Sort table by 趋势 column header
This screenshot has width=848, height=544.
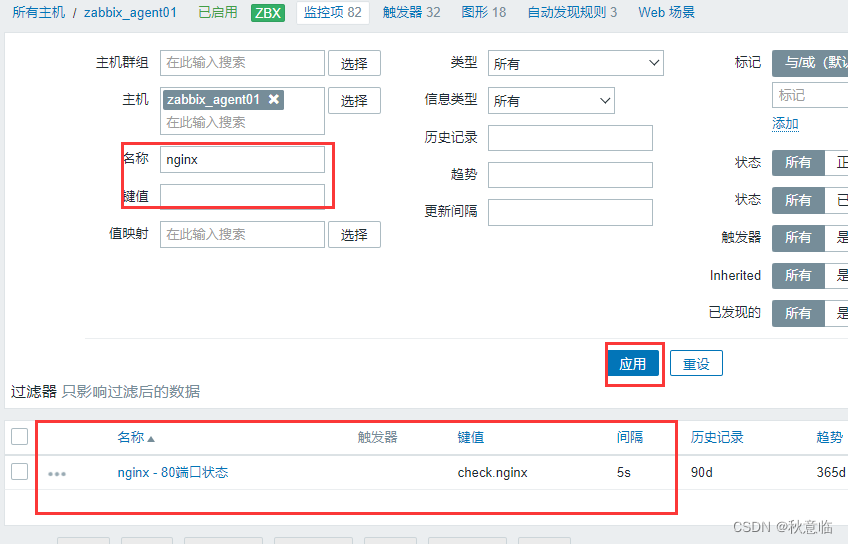[x=830, y=437]
